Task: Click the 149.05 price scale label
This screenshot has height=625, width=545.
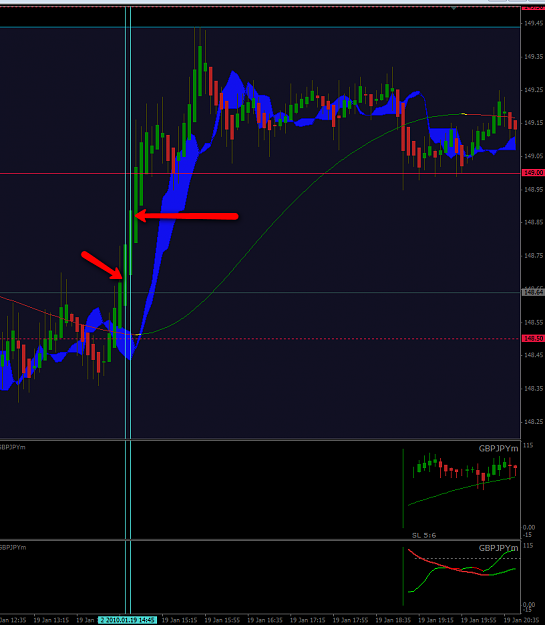Action: tap(533, 156)
